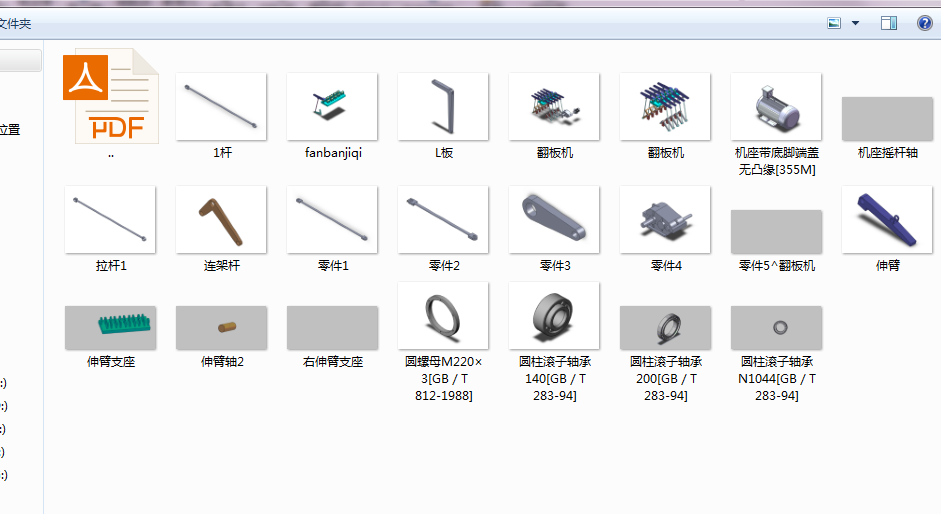Select the 零件1 rod thumbnail
Image resolution: width=941 pixels, height=514 pixels.
coord(332,220)
